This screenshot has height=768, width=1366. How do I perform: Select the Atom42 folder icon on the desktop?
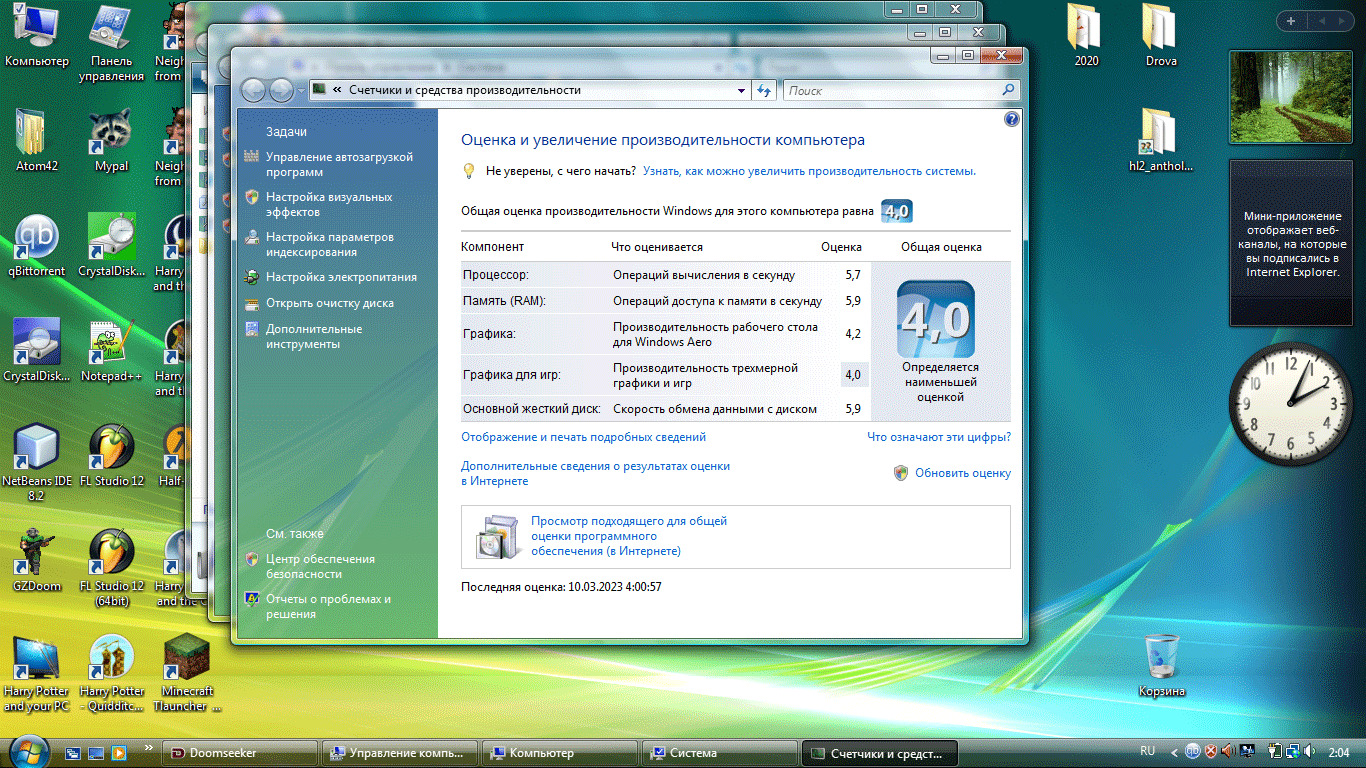[x=36, y=141]
